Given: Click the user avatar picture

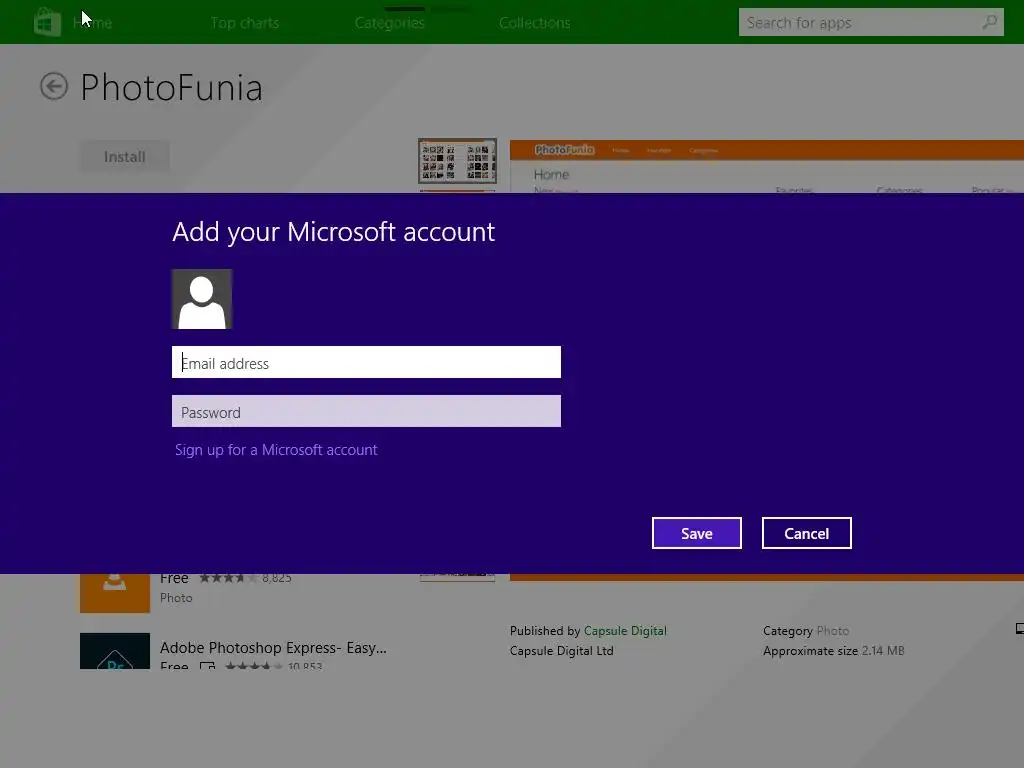Looking at the screenshot, I should pos(202,299).
